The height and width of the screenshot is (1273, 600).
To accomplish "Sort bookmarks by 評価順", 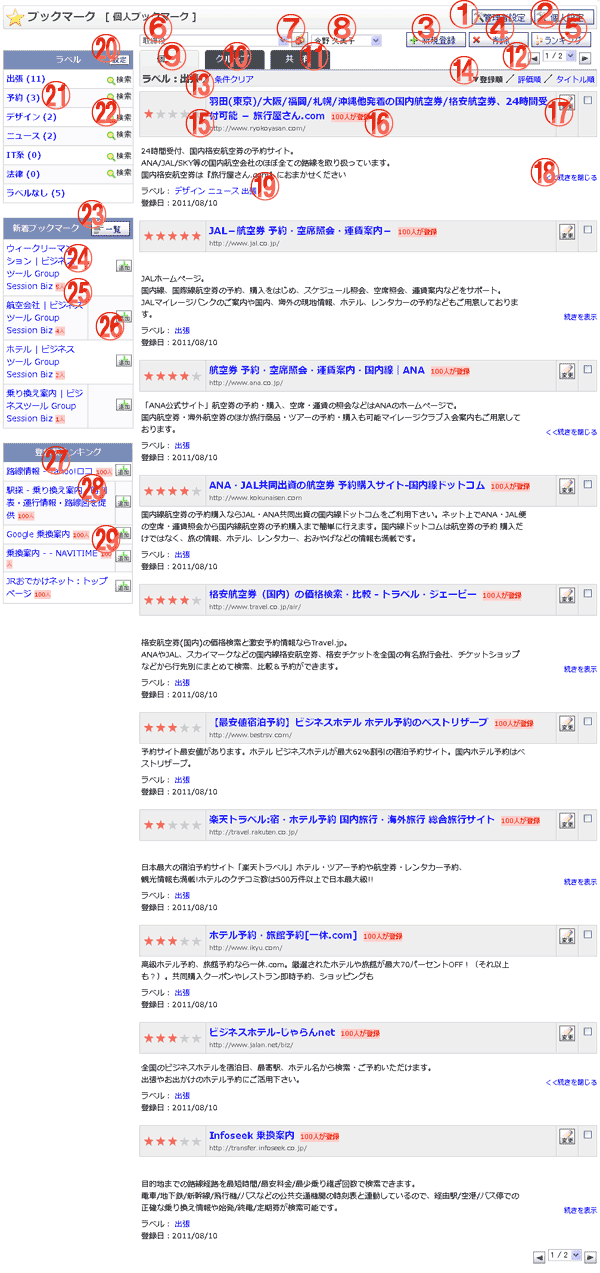I will (530, 77).
